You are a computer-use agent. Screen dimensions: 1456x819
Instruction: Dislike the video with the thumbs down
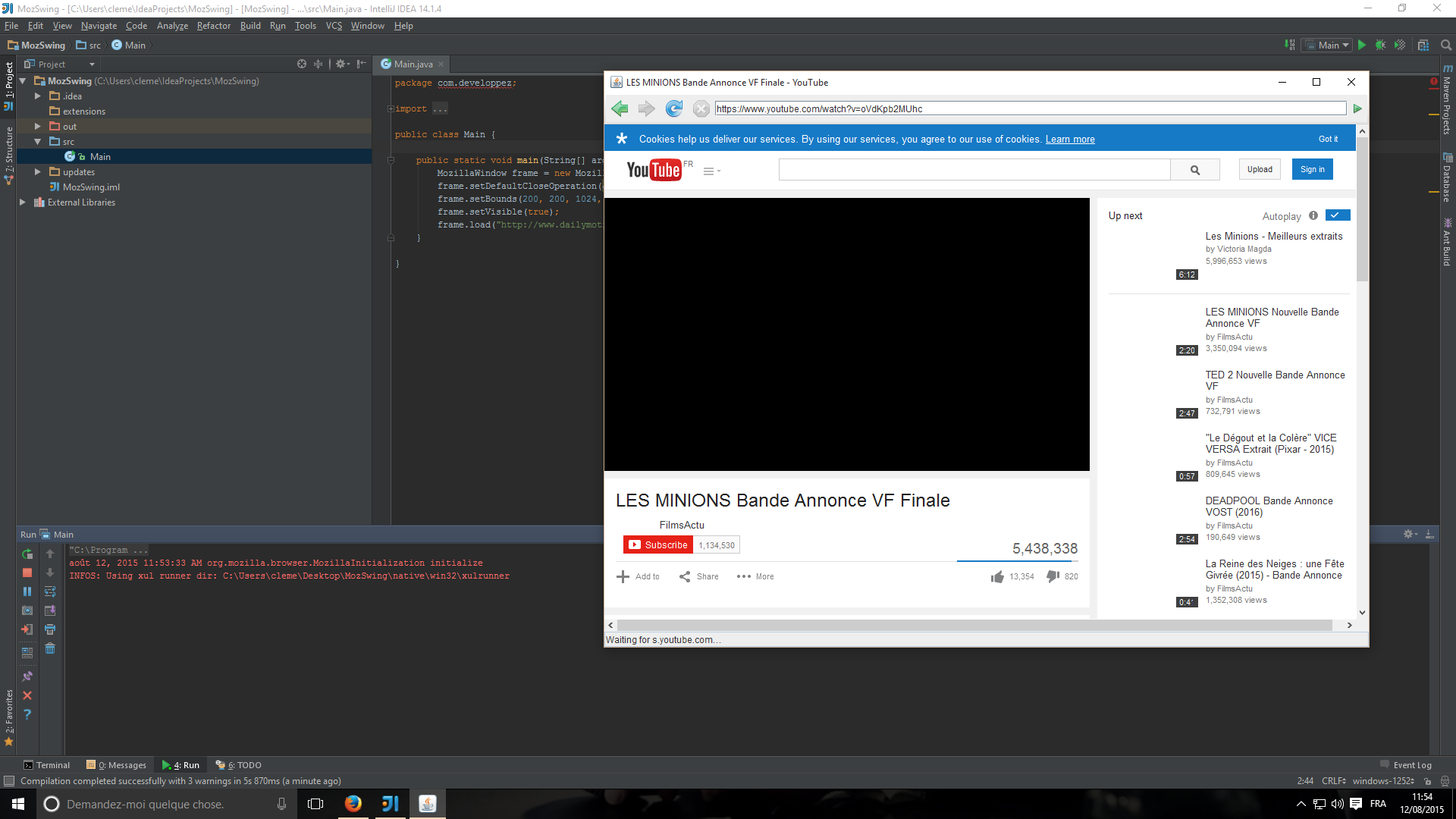click(1053, 577)
